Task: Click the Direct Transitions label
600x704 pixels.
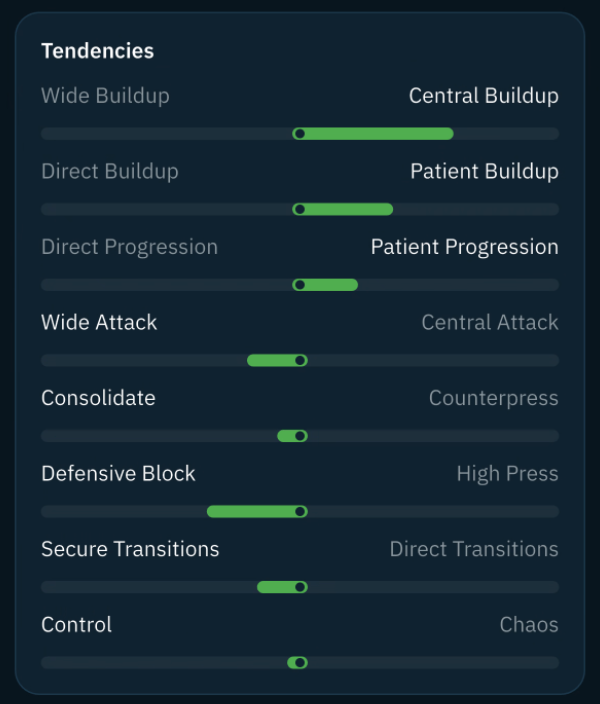Action: [x=474, y=549]
